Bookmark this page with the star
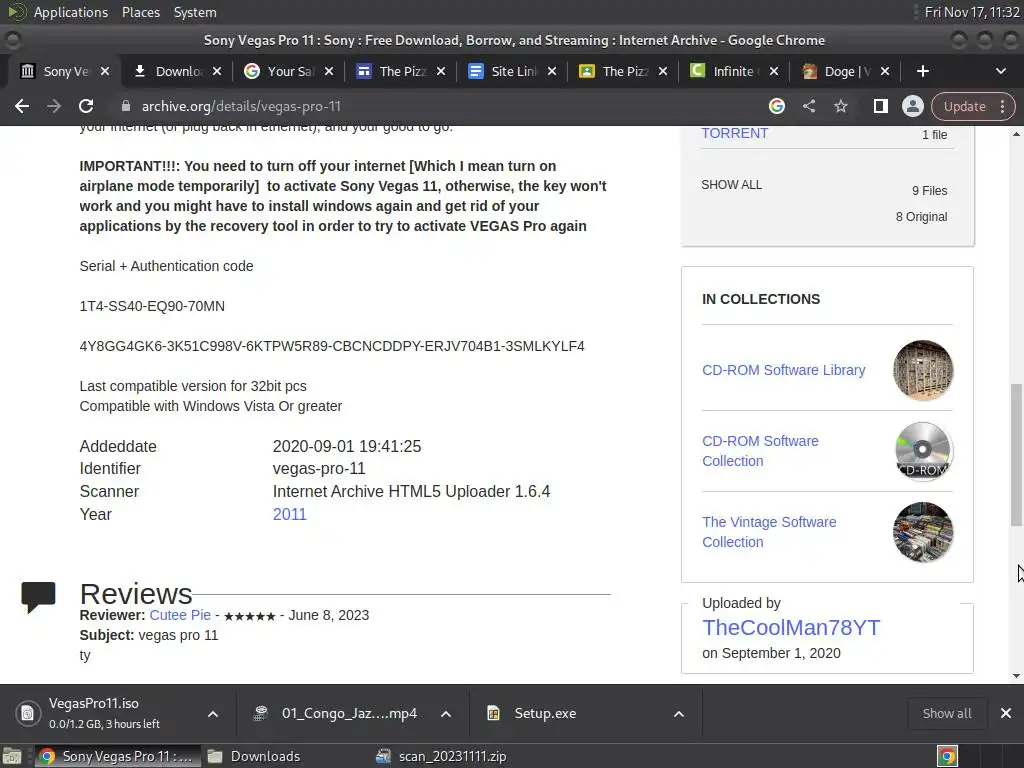This screenshot has width=1024, height=768. click(840, 106)
